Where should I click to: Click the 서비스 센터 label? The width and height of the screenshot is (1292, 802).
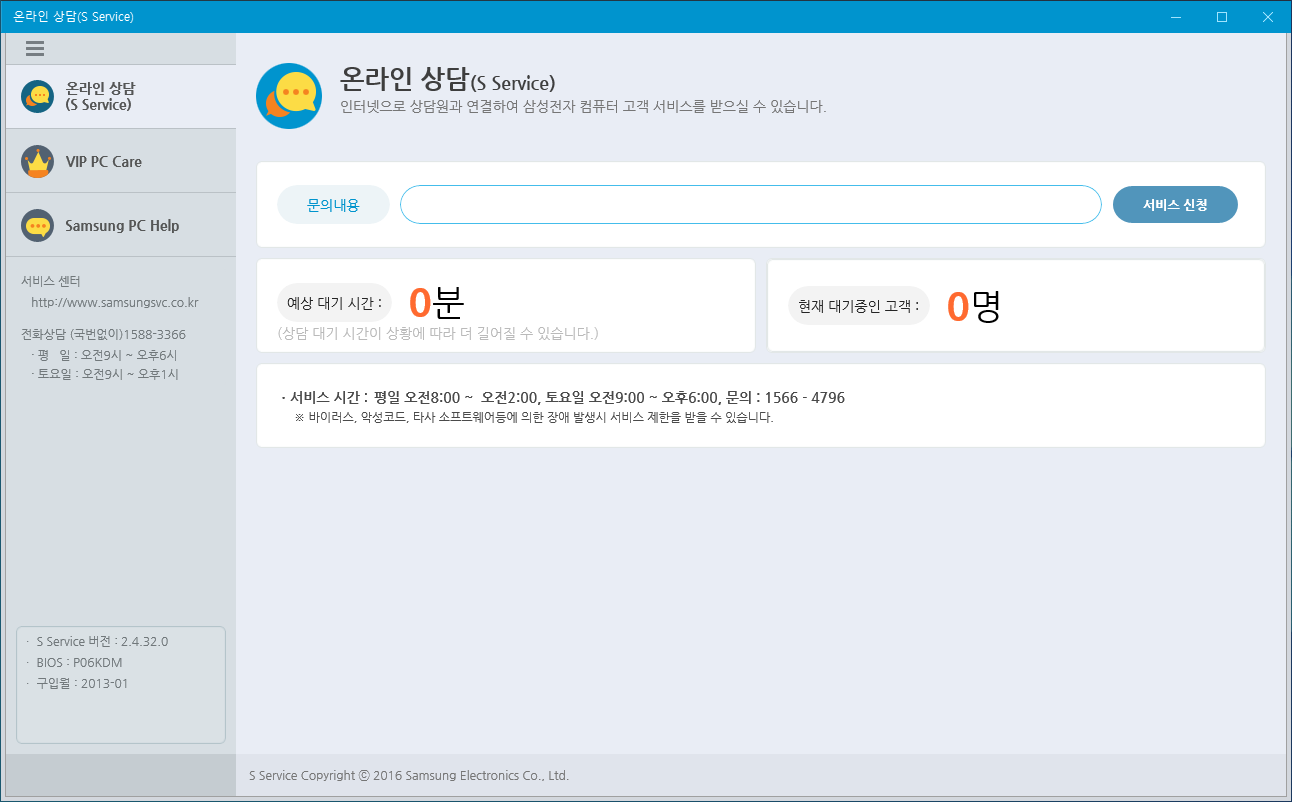click(x=51, y=281)
